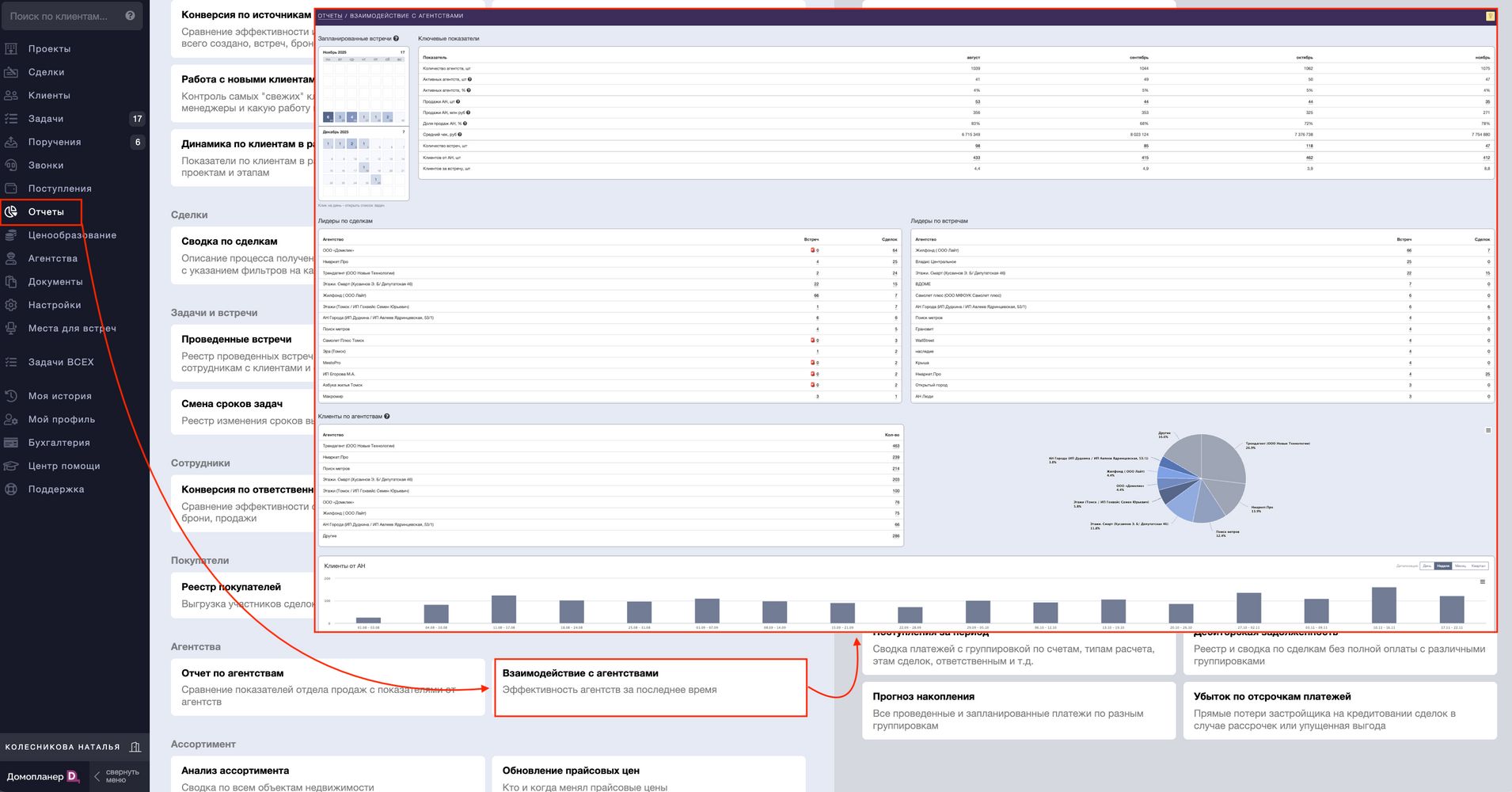Click the Настройки gear icon
The image size is (1512, 792).
tap(11, 305)
